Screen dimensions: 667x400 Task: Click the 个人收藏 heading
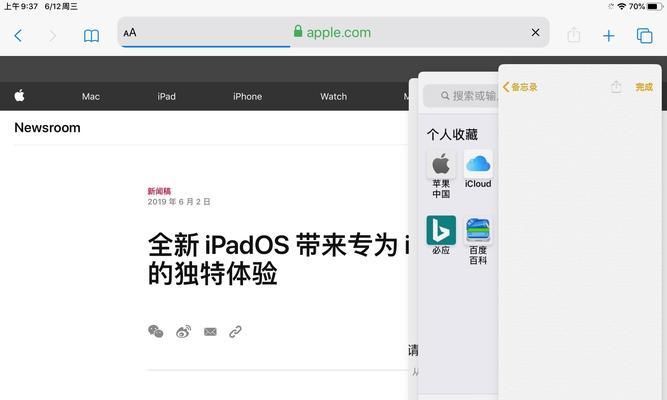pyautogui.click(x=452, y=134)
